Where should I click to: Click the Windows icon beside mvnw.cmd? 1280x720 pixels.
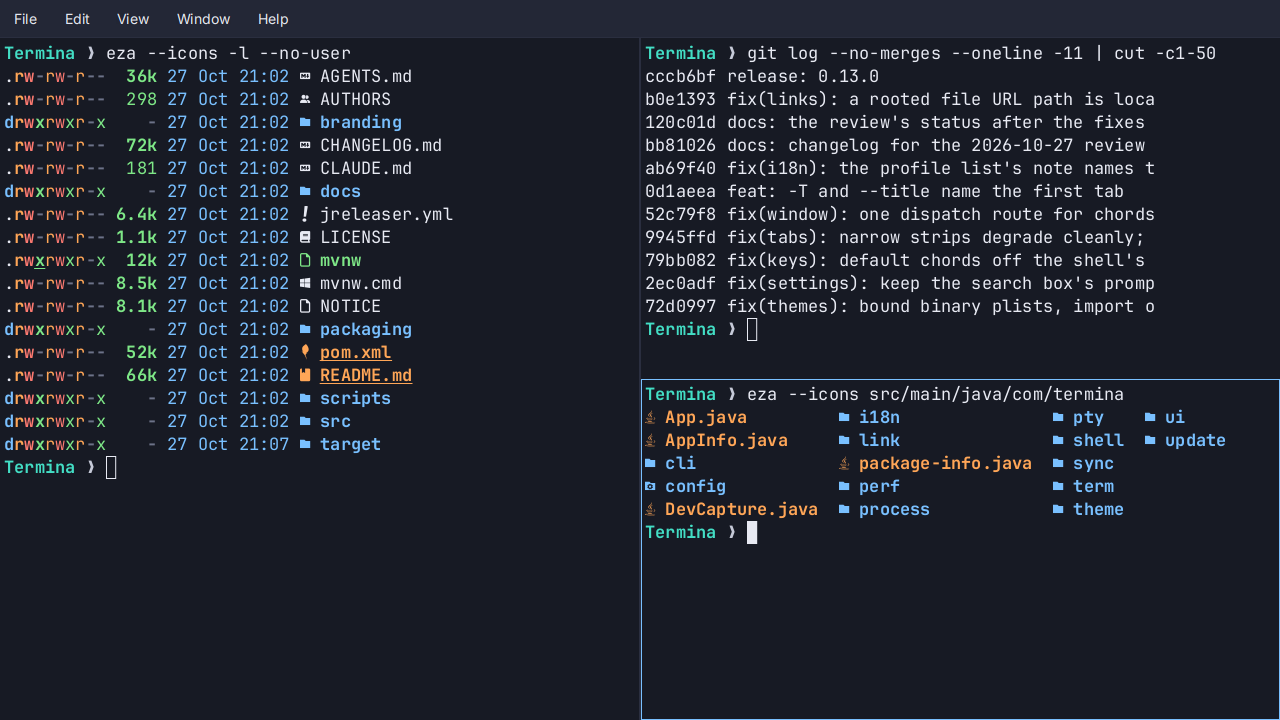[305, 283]
